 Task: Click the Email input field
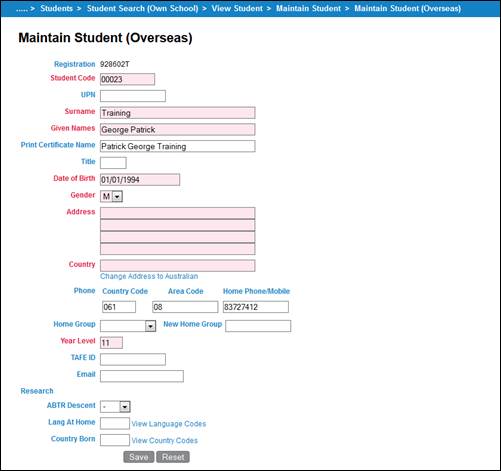tap(142, 376)
